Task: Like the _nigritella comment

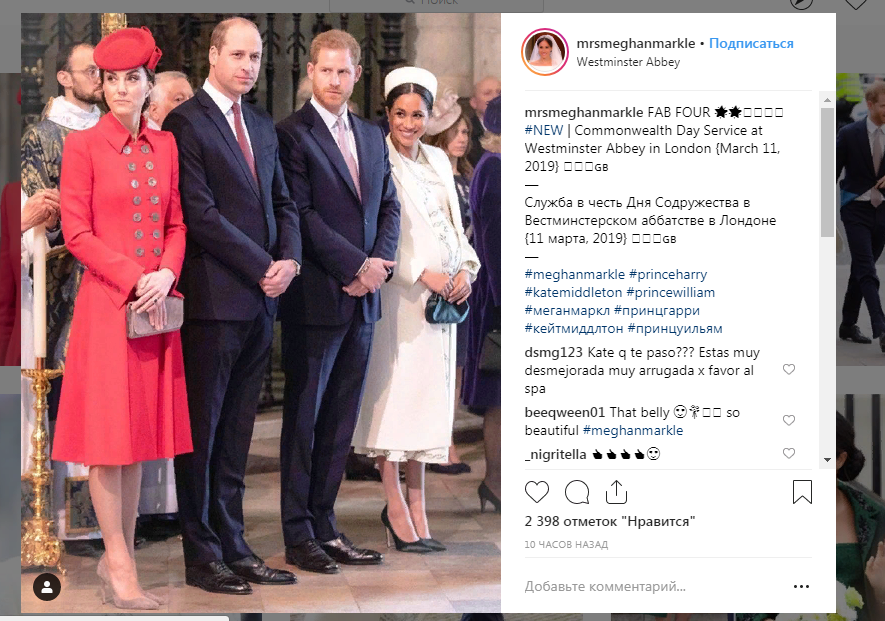Action: [789, 453]
